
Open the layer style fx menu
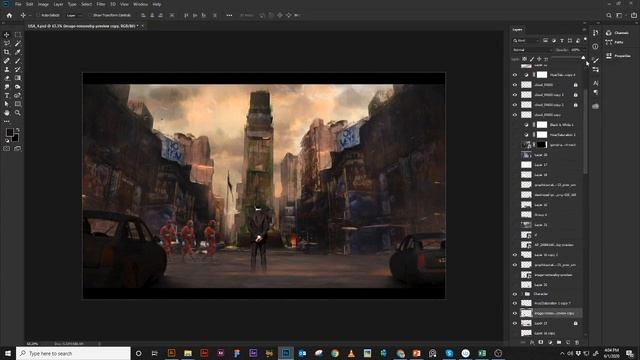click(532, 342)
